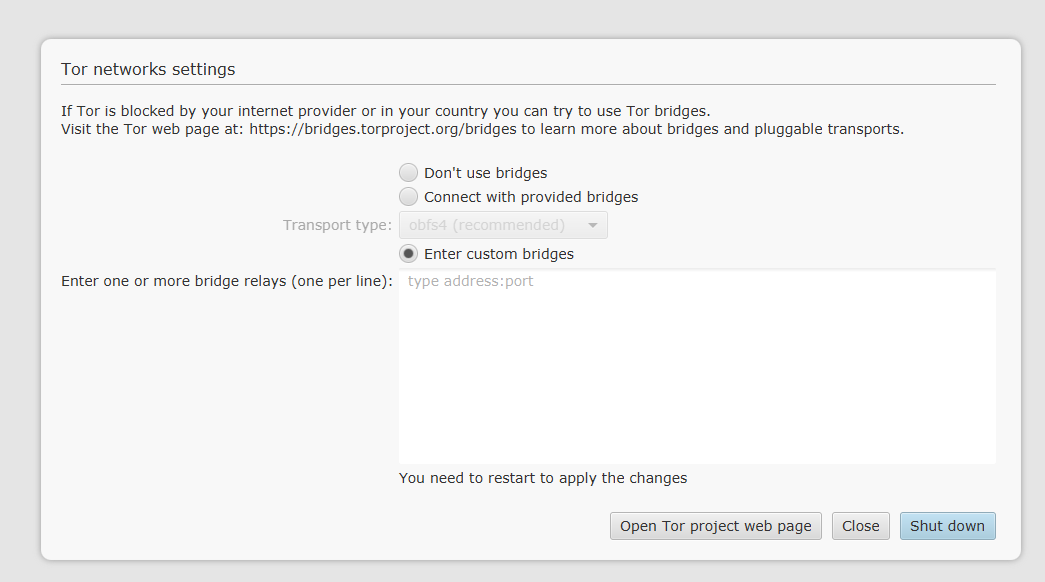1045x582 pixels.
Task: Click the "Enter one or more bridge relays" label
Action: [227, 281]
